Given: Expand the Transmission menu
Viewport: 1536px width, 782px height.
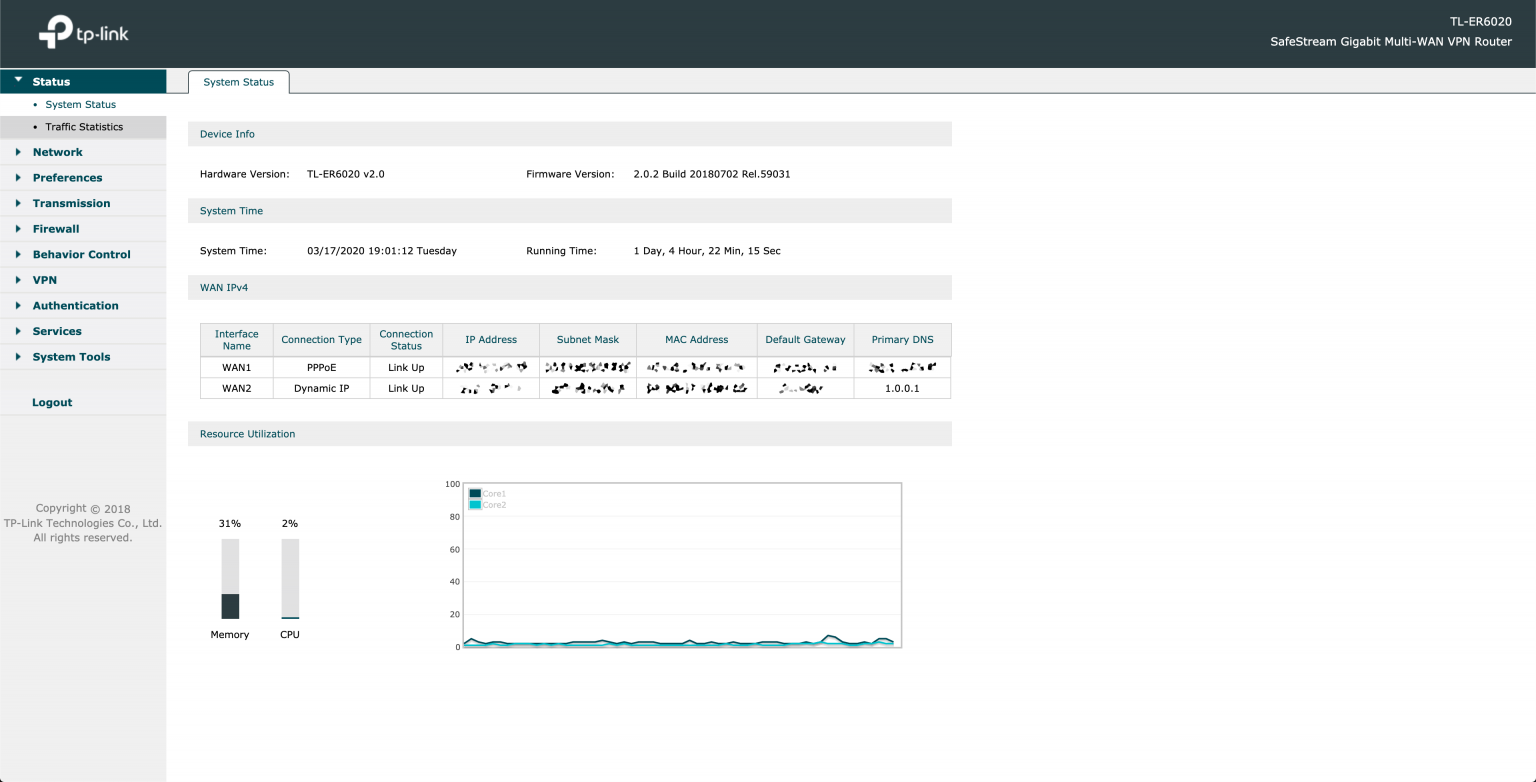Looking at the screenshot, I should coord(83,203).
